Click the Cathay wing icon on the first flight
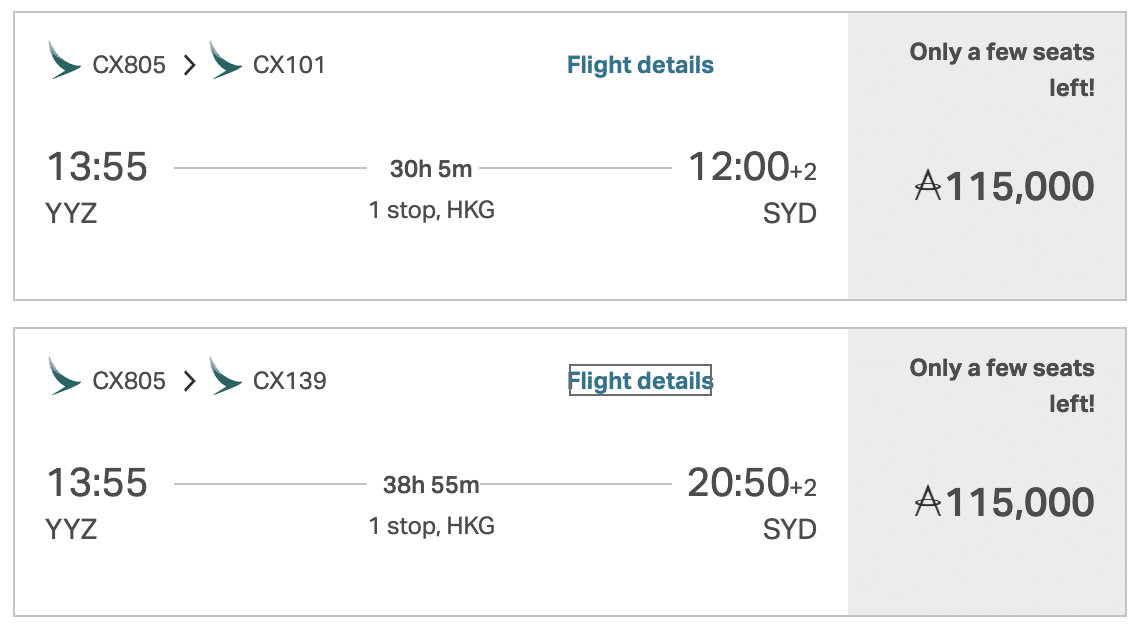The width and height of the screenshot is (1138, 630). coord(62,63)
